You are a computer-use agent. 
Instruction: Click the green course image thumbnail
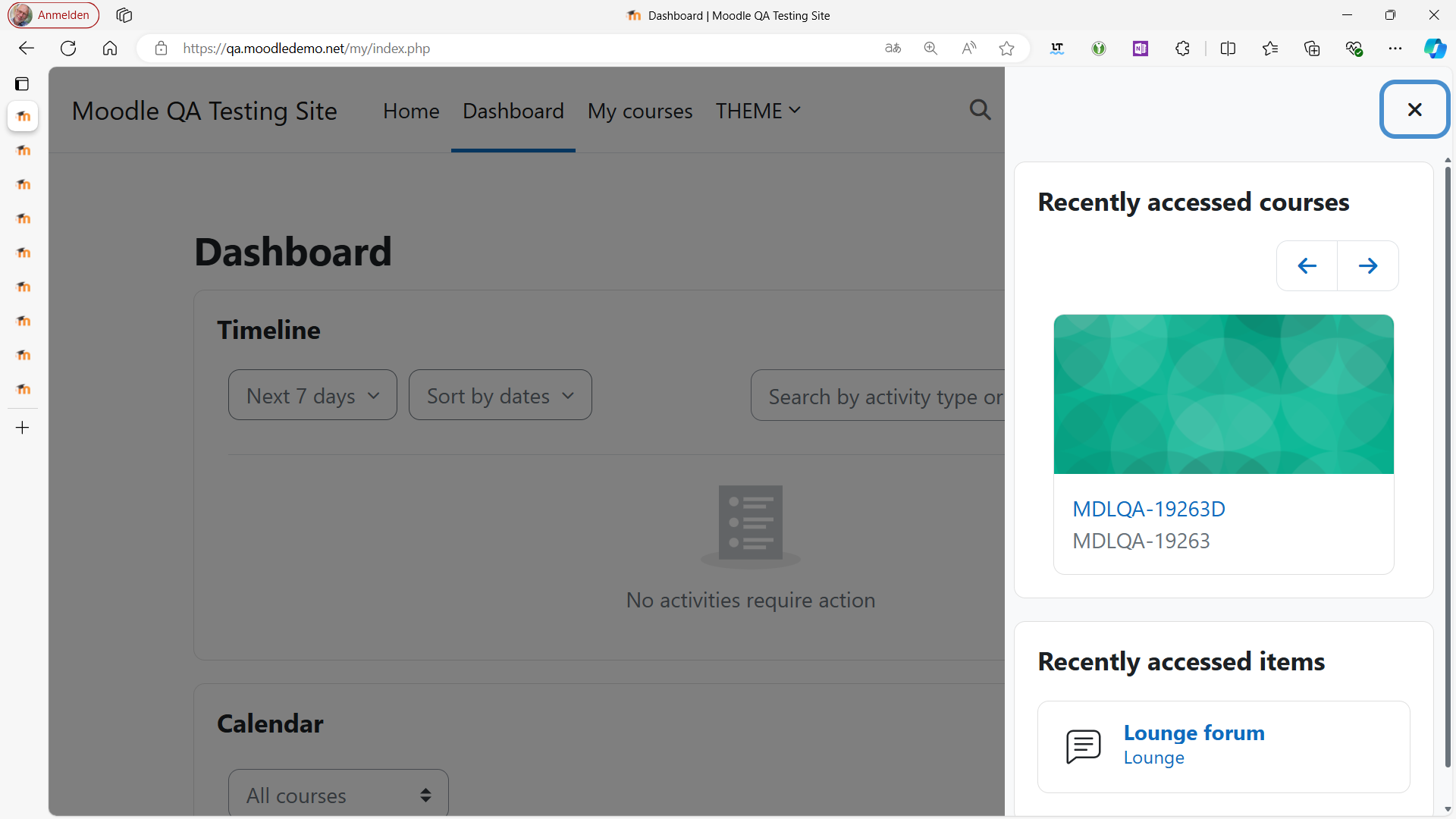pyautogui.click(x=1223, y=394)
